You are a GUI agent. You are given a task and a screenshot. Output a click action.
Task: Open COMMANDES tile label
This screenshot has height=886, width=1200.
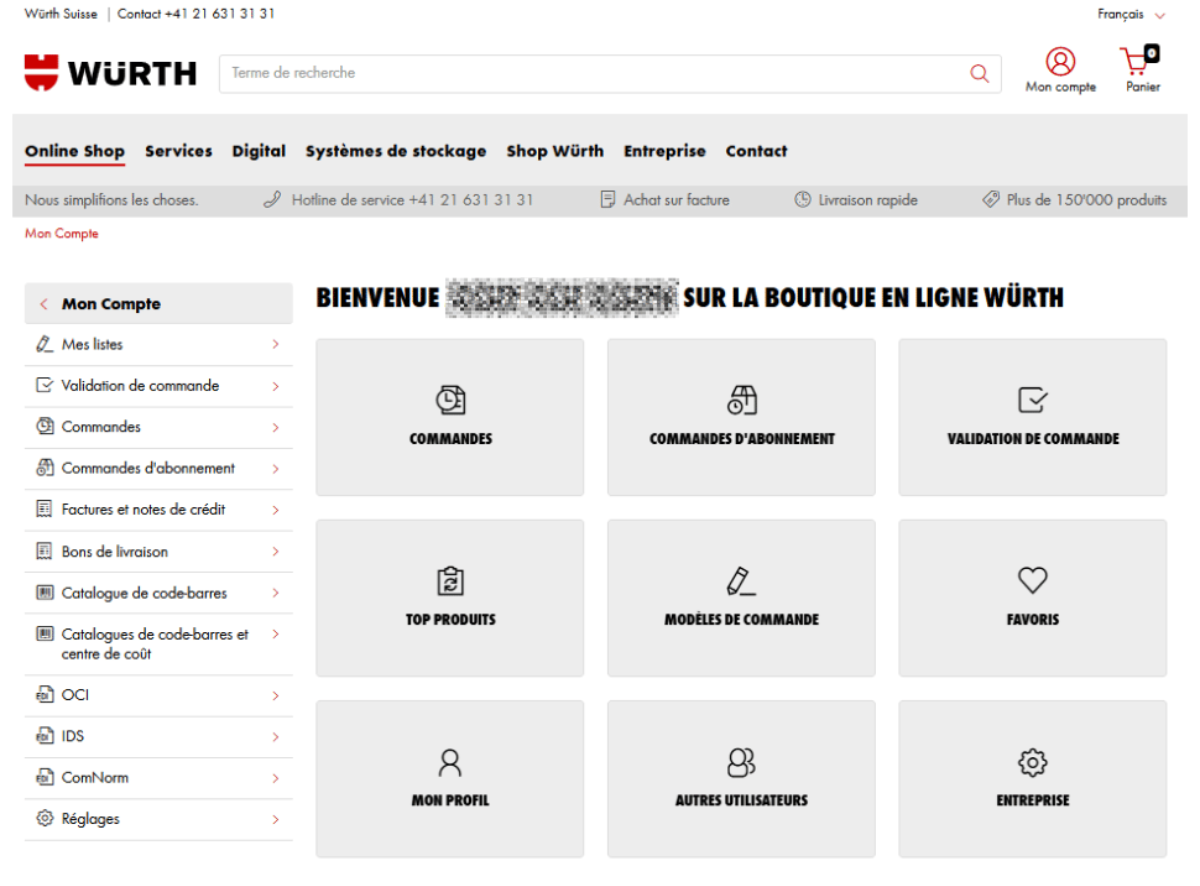point(451,439)
